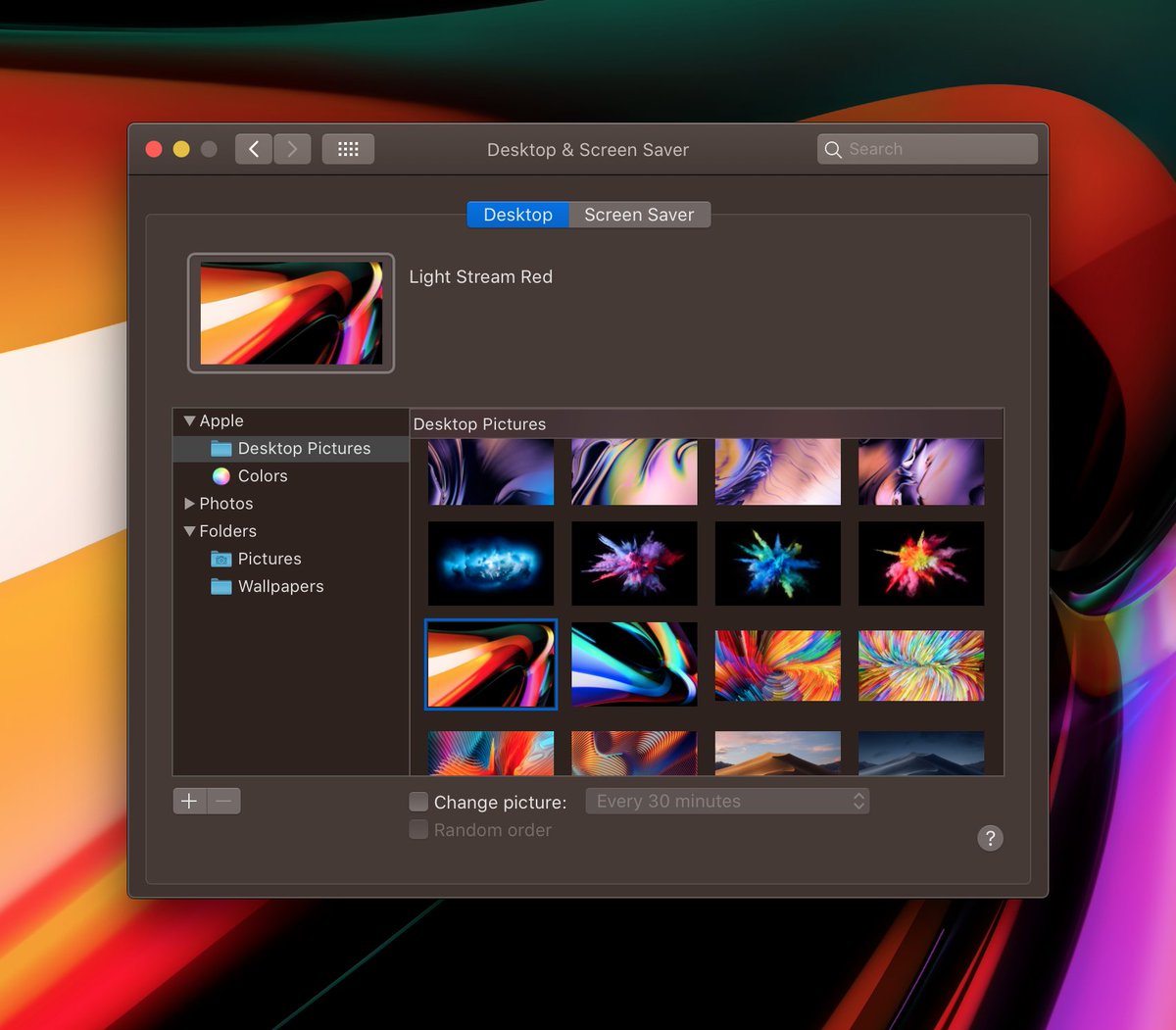The width and height of the screenshot is (1176, 1030).
Task: Toggle the Random order checkbox
Action: click(418, 829)
